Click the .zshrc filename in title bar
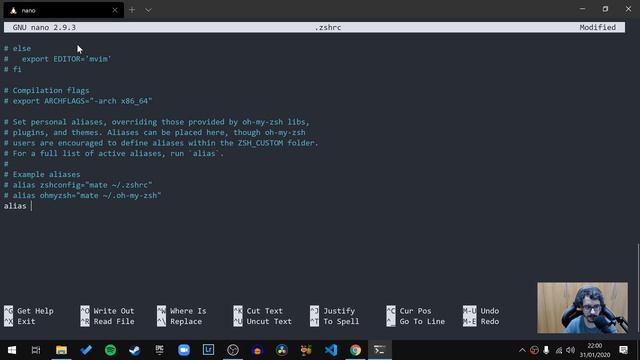The height and width of the screenshot is (360, 640). [328, 27]
